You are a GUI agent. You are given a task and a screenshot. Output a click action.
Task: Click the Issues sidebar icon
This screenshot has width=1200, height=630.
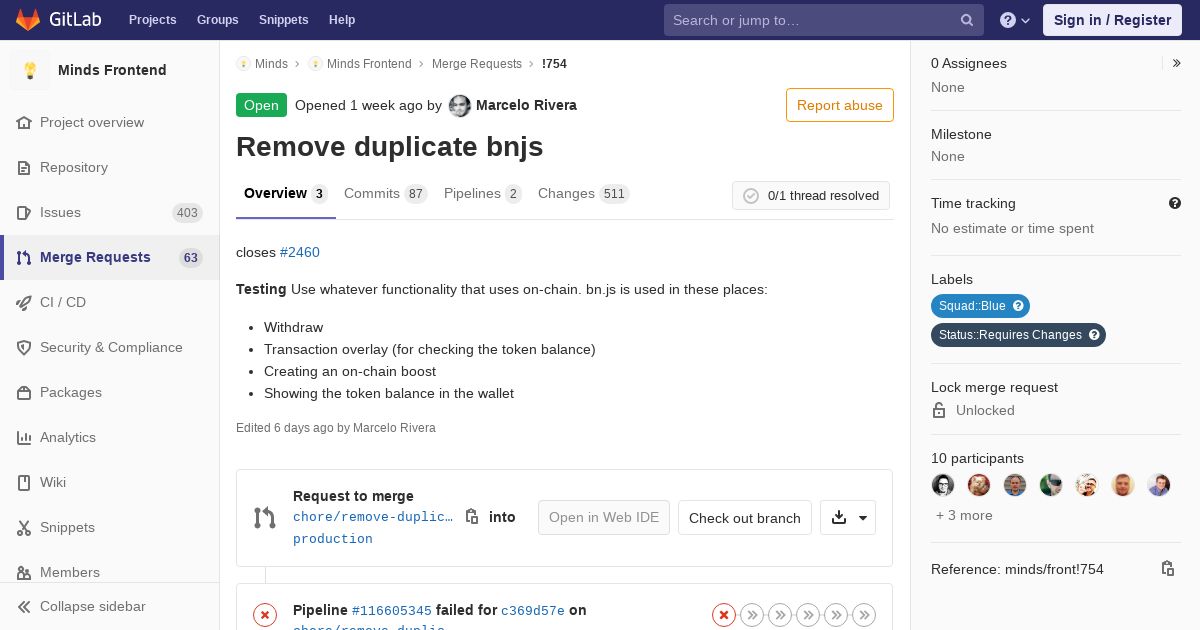(24, 213)
